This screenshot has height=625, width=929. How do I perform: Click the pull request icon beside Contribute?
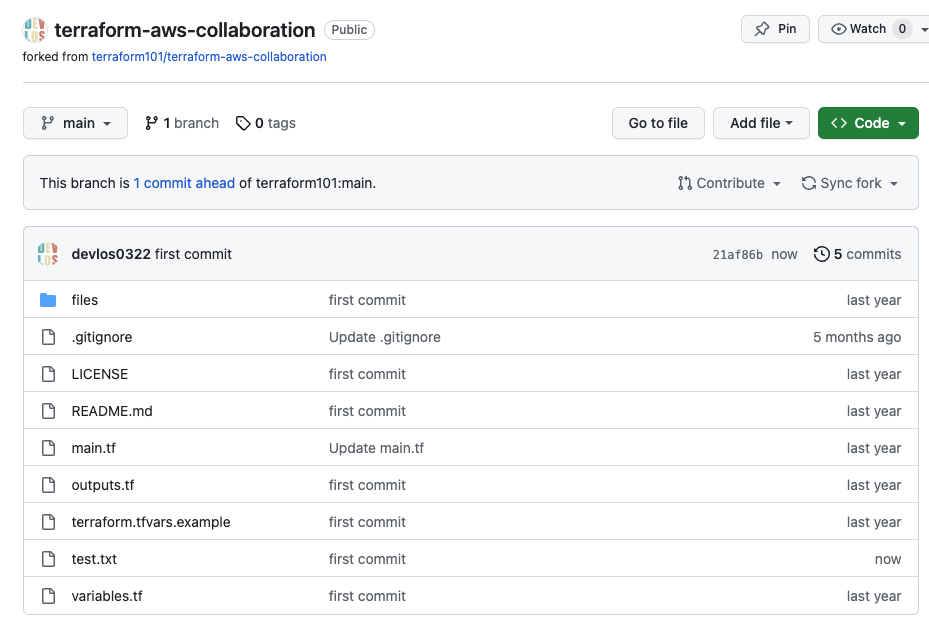[684, 183]
